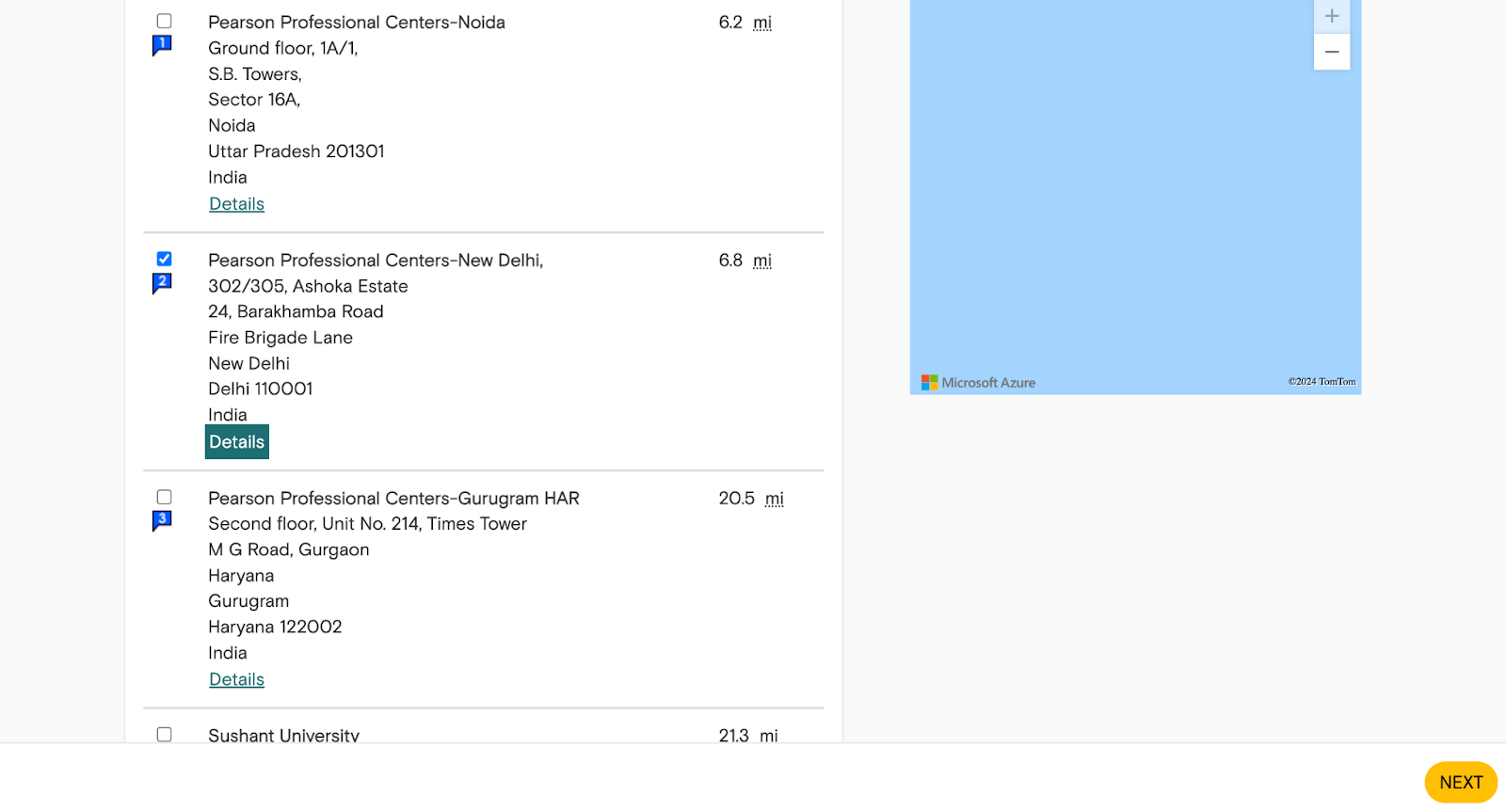1506x812 pixels.
Task: Tick the Sushant University checkbox
Action: pos(164,734)
